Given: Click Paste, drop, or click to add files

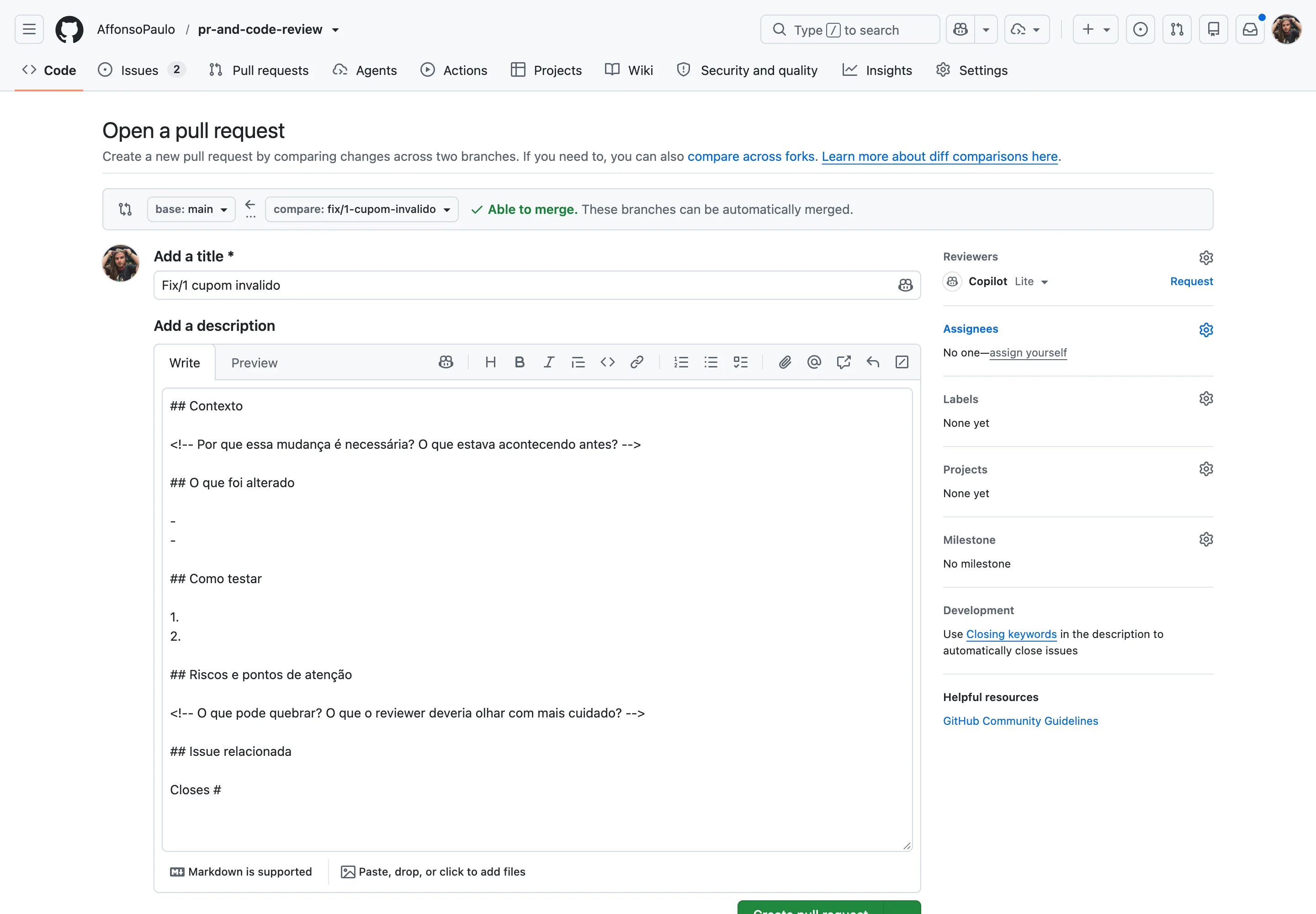Looking at the screenshot, I should (x=433, y=871).
